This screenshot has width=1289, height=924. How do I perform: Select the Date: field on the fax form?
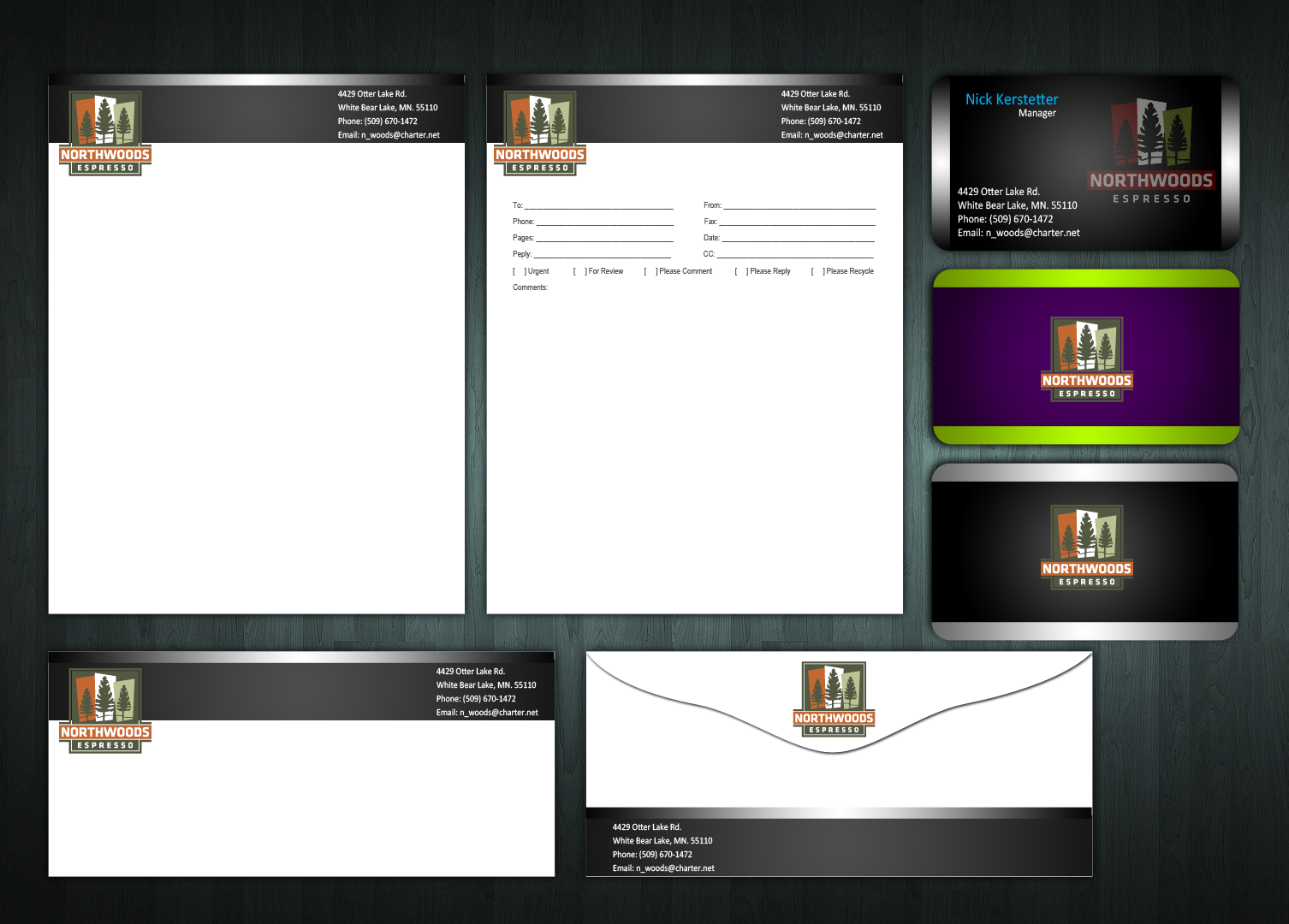797,238
